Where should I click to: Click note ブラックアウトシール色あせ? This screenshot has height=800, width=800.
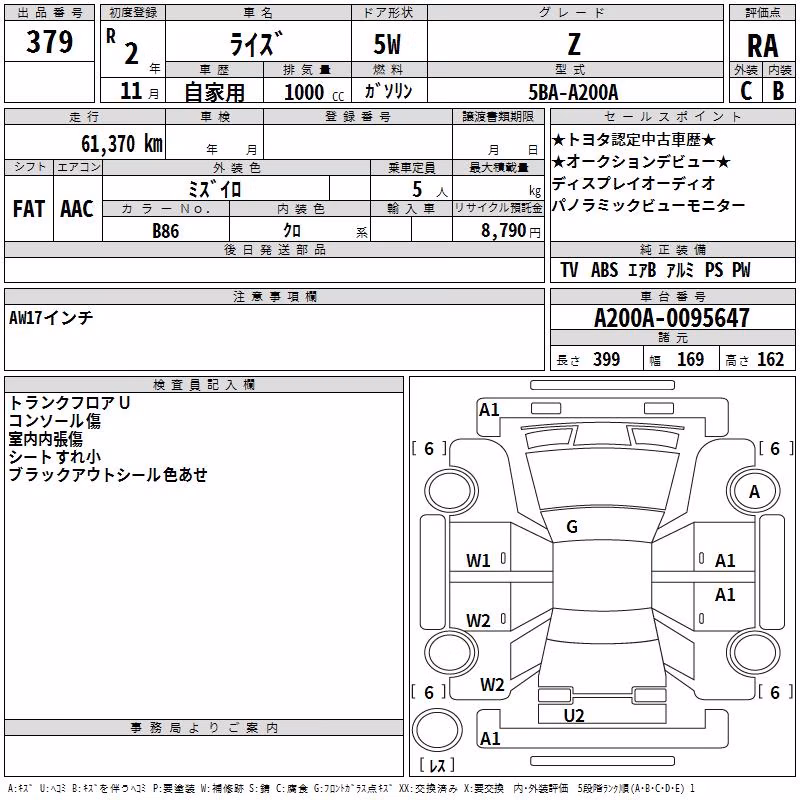pyautogui.click(x=108, y=474)
